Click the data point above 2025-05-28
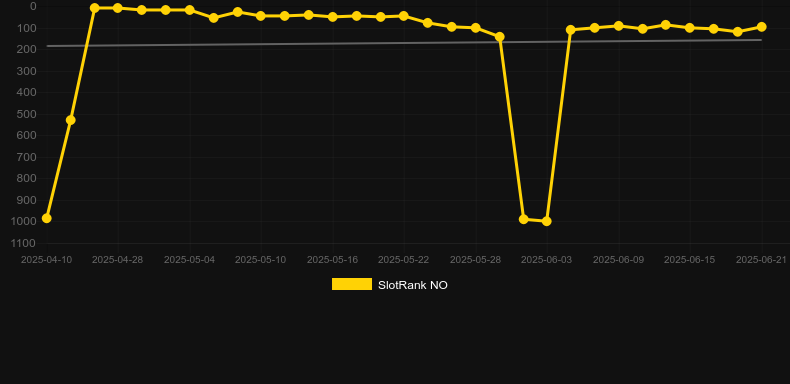 coord(475,28)
